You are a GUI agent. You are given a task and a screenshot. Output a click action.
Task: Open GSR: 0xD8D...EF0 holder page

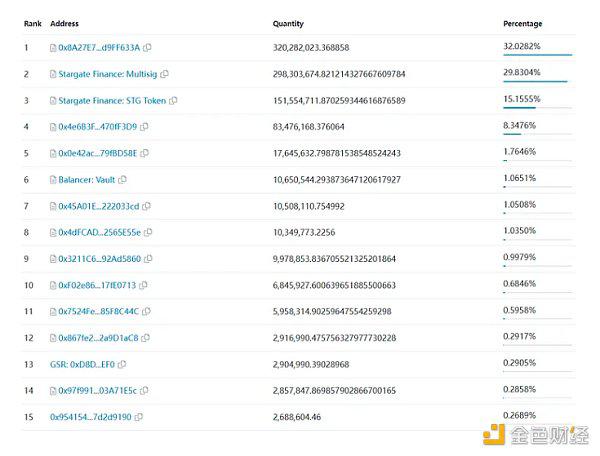pyautogui.click(x=82, y=364)
